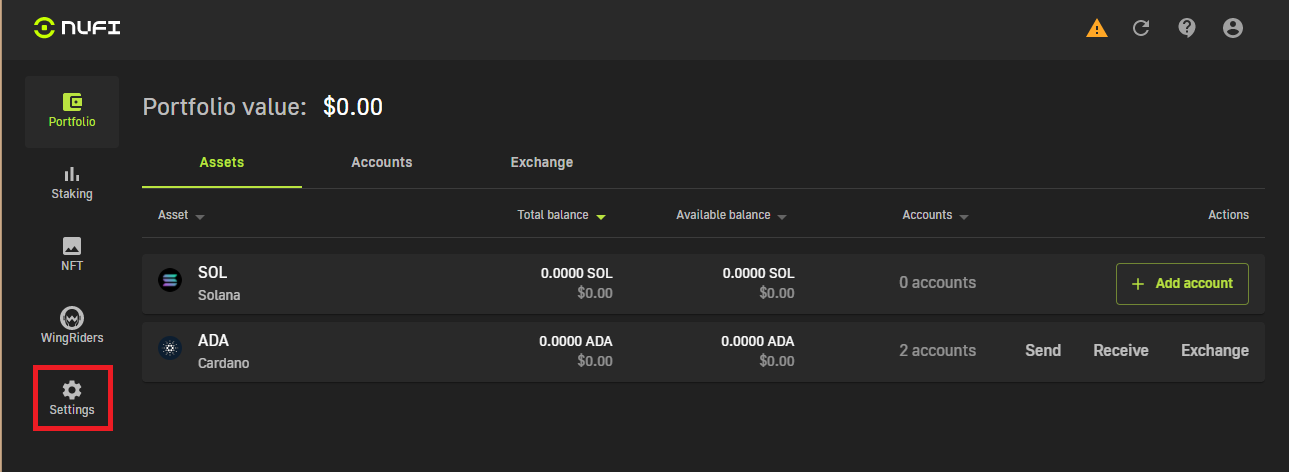Click Add account for SOL
This screenshot has height=472, width=1289.
pyautogui.click(x=1182, y=283)
